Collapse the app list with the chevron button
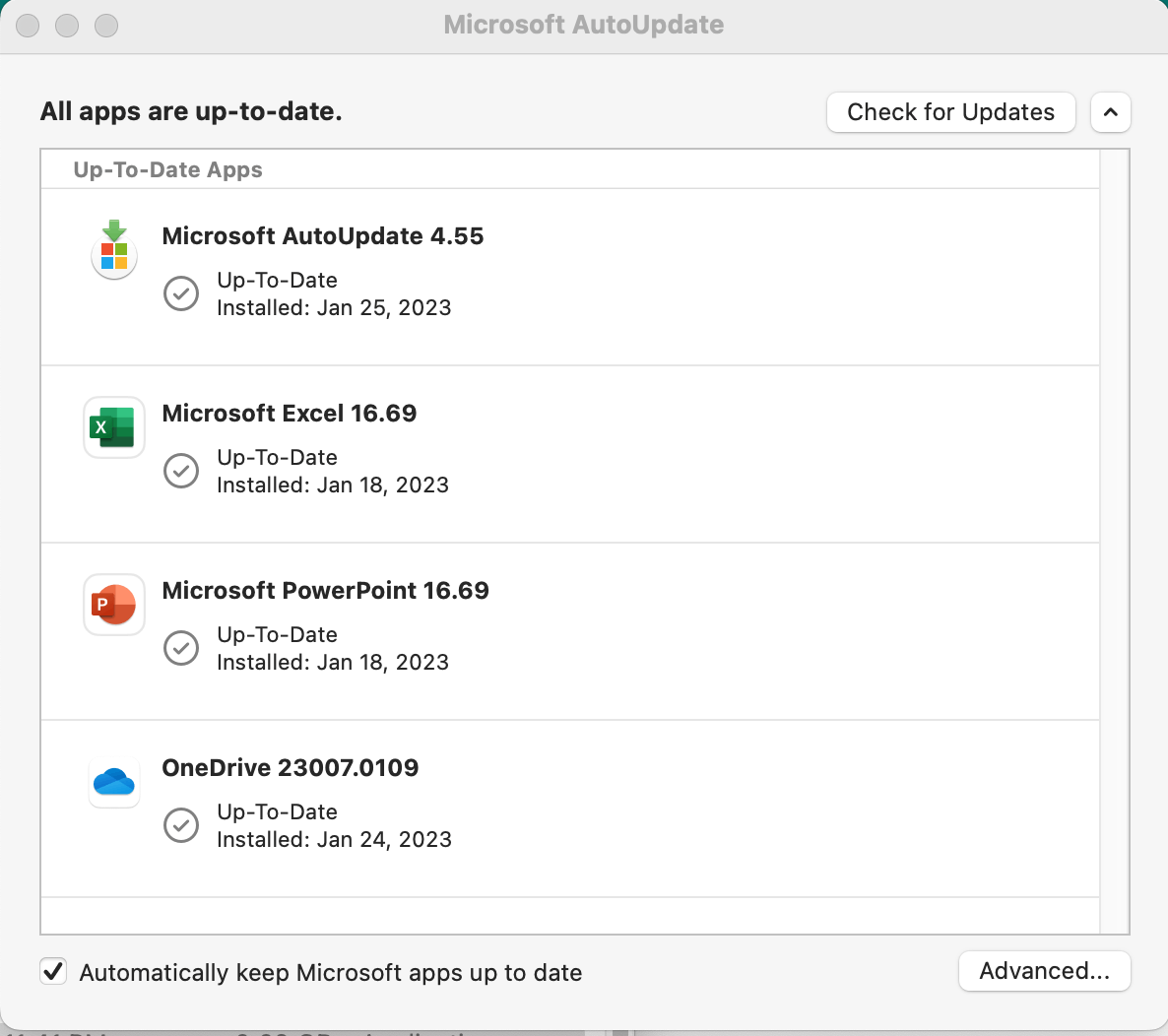The height and width of the screenshot is (1036, 1168). 1110,112
